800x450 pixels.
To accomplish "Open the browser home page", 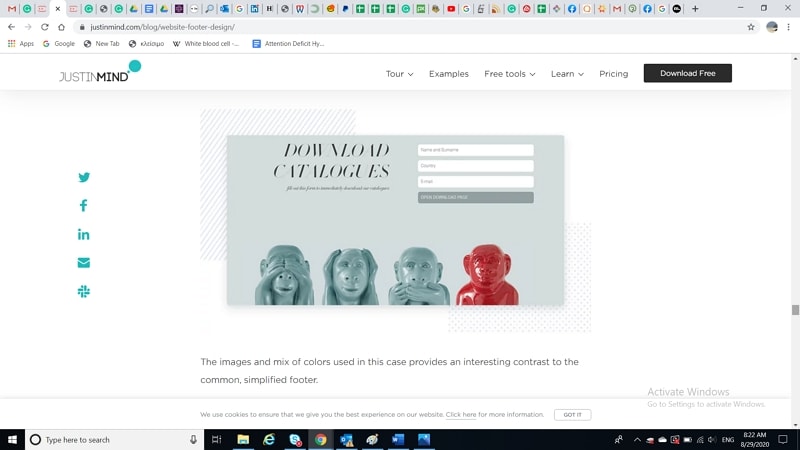I will [x=61, y=27].
